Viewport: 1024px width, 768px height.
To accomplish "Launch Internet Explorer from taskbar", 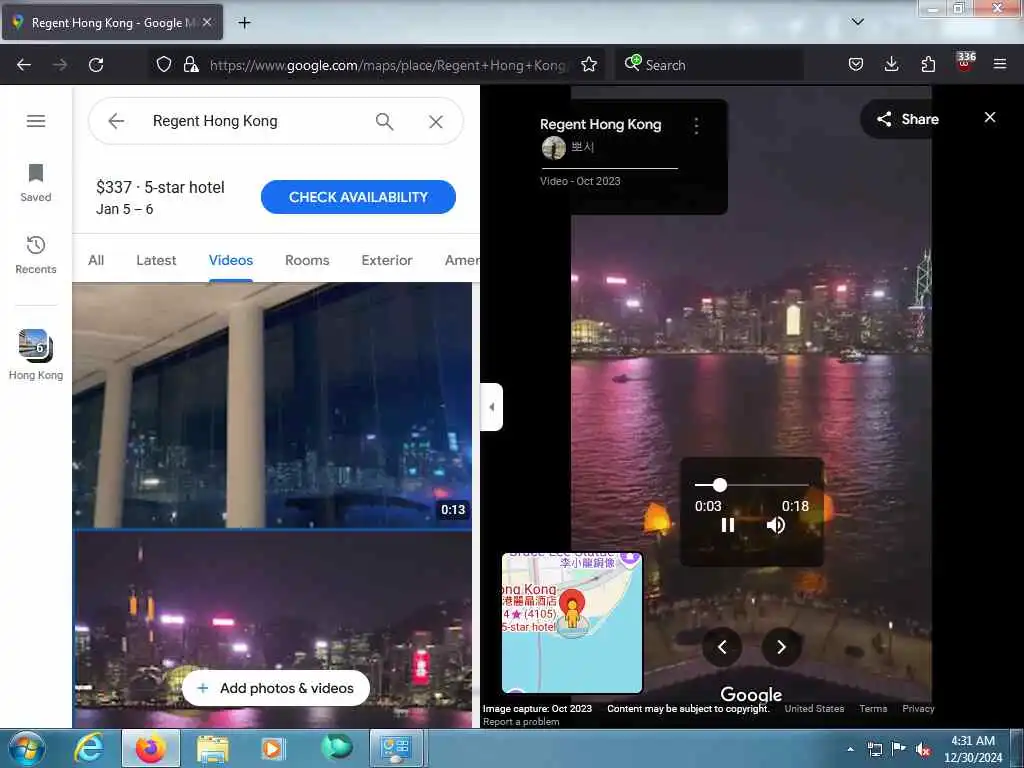I will click(x=89, y=749).
